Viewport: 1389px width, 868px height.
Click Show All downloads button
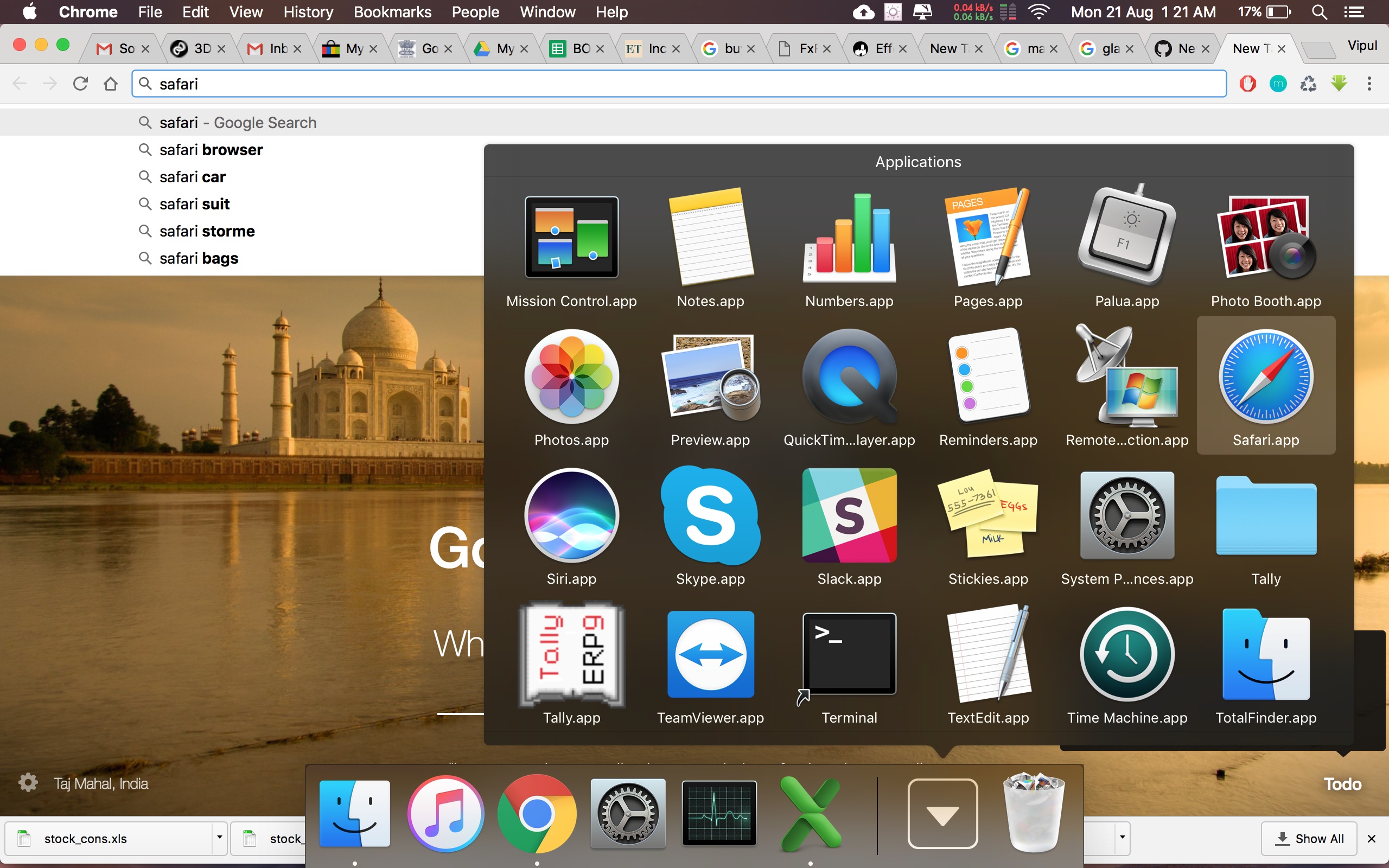[1309, 838]
